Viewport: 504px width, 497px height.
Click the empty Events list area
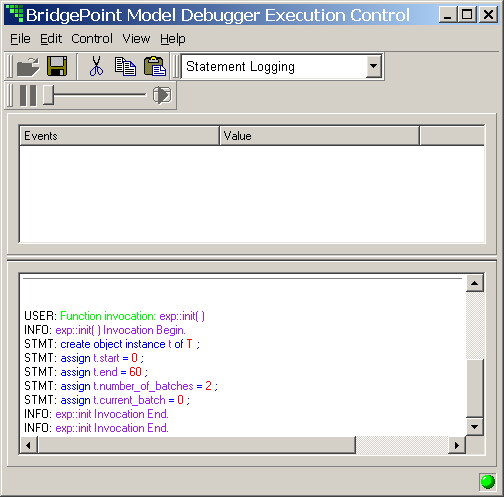tap(252, 194)
